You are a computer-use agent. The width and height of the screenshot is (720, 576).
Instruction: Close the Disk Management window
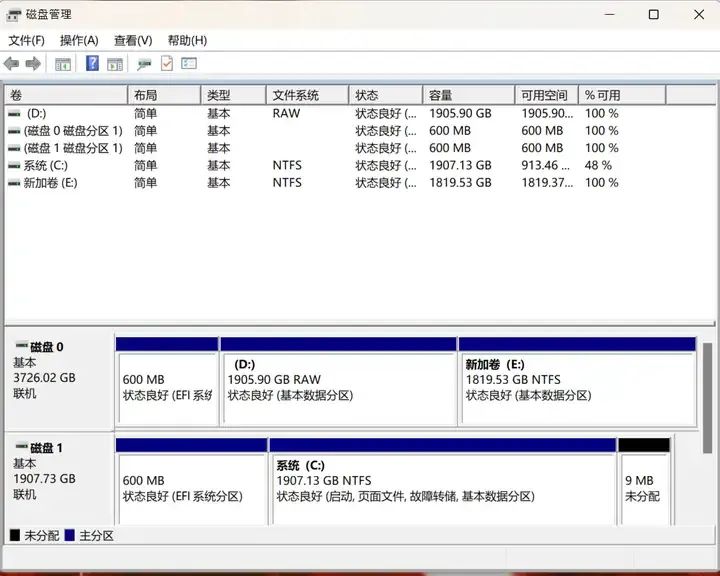pos(699,15)
